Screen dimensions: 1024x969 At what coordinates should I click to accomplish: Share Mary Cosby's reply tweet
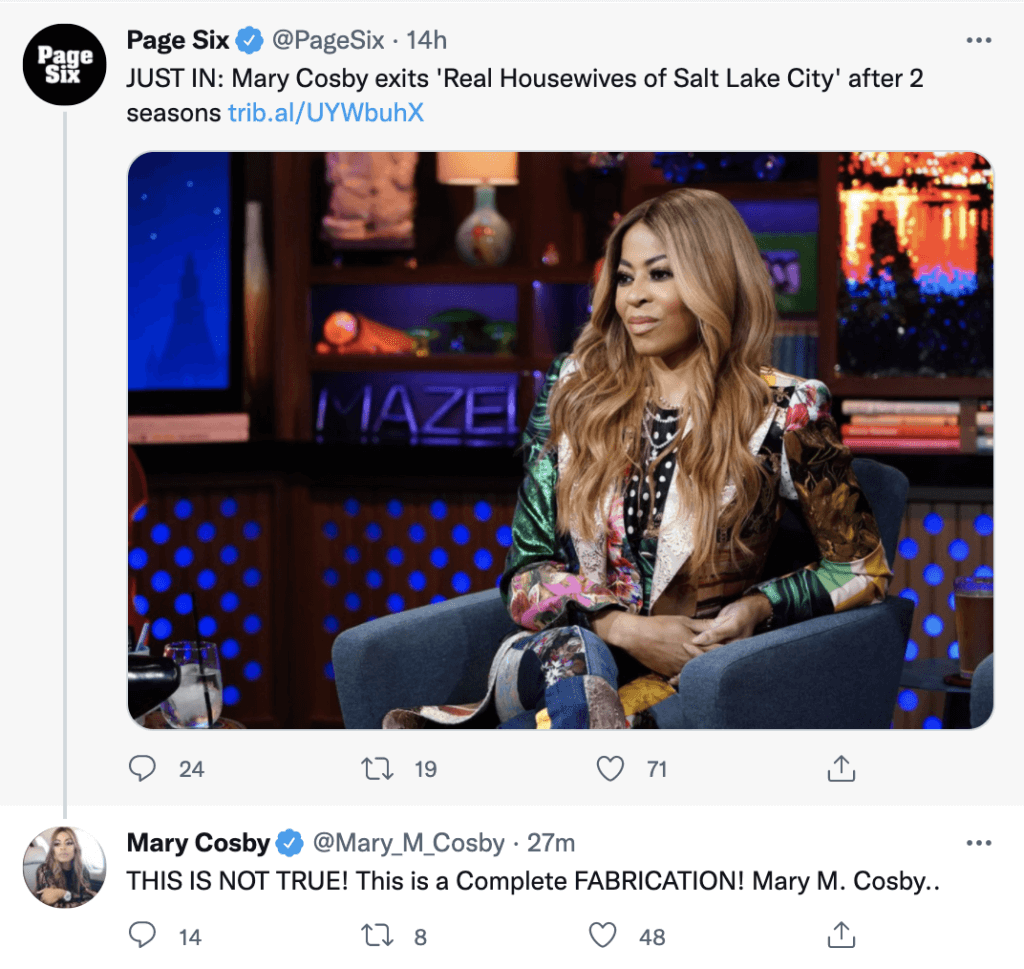click(841, 936)
